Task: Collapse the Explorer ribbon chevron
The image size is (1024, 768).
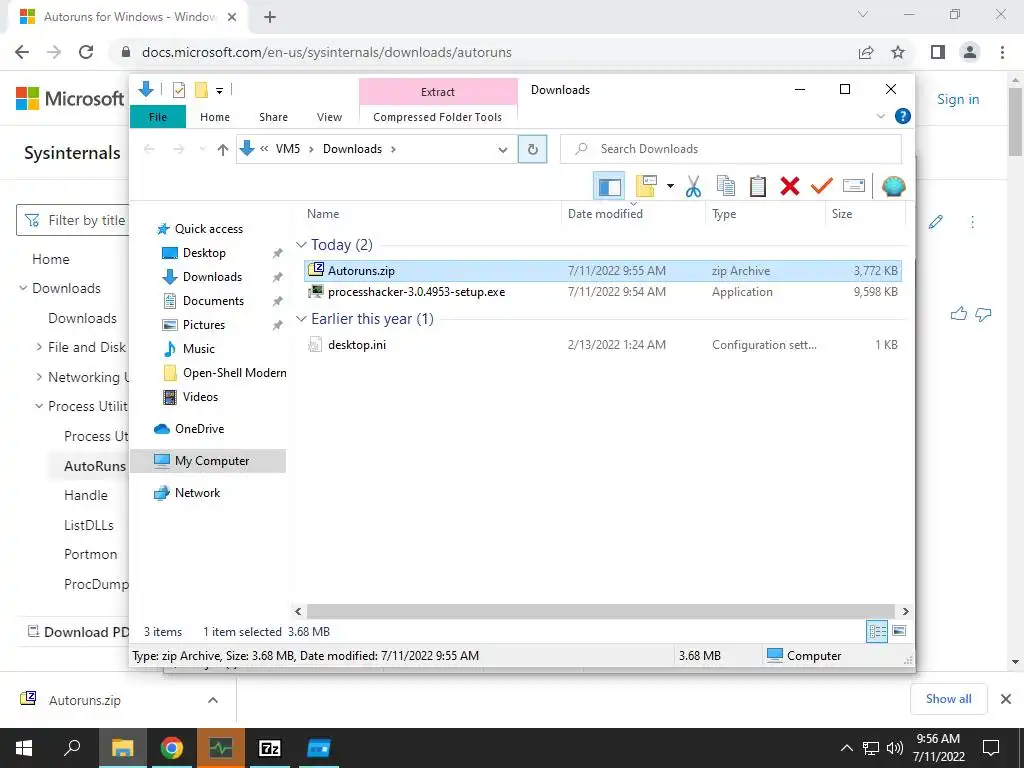Action: click(880, 116)
